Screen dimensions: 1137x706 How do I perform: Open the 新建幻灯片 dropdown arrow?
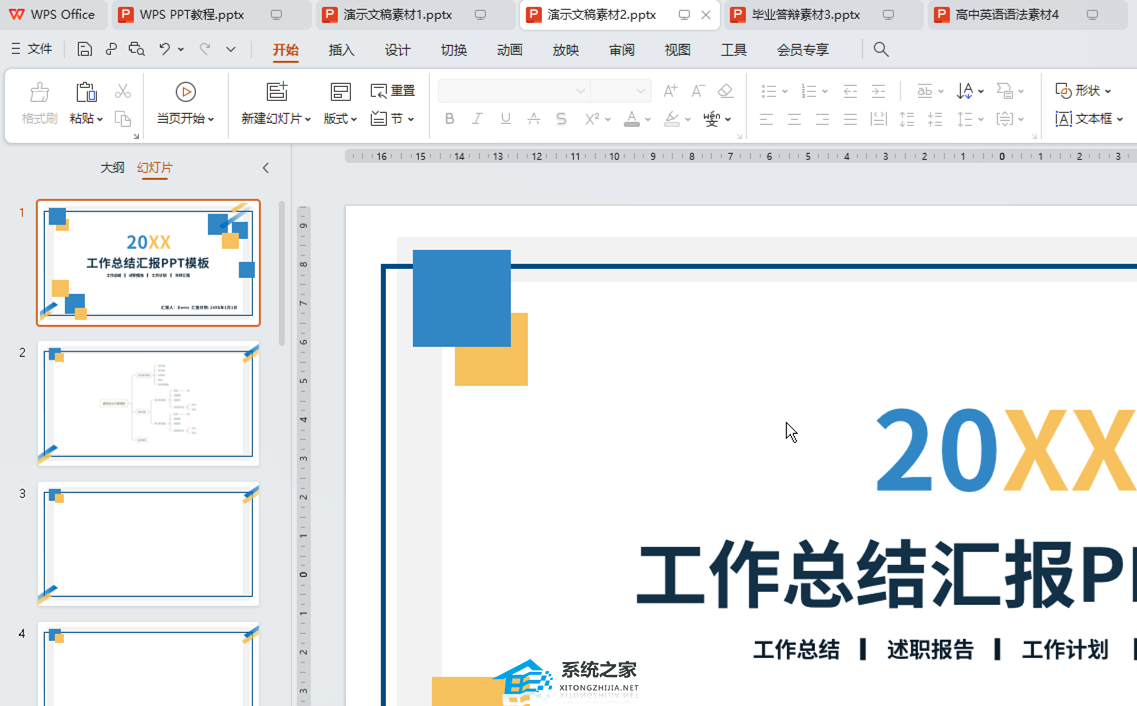(x=308, y=120)
